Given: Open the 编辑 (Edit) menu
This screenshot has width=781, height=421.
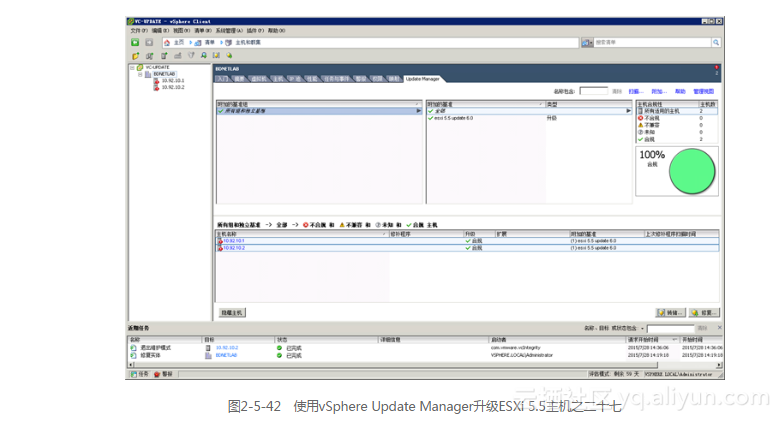Looking at the screenshot, I should pyautogui.click(x=160, y=31).
